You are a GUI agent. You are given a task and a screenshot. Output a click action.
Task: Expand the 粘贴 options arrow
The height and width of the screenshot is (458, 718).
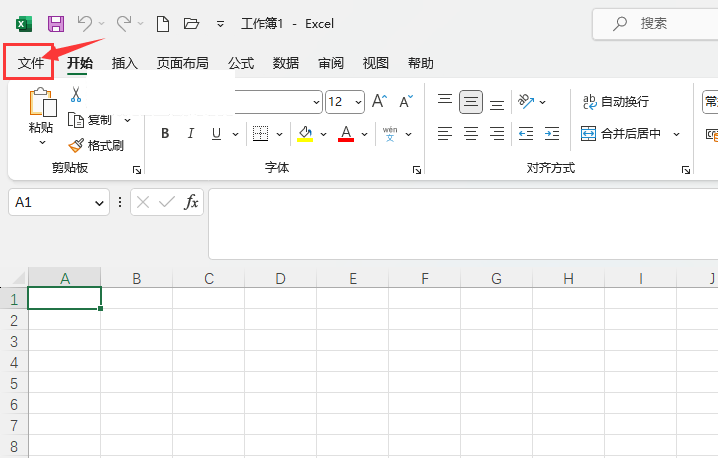tap(42, 142)
